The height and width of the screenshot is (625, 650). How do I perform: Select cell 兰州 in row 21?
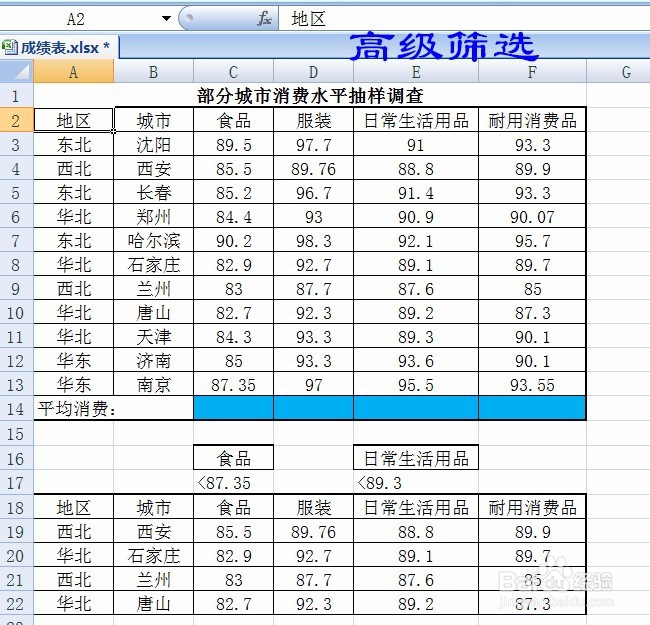tap(153, 579)
